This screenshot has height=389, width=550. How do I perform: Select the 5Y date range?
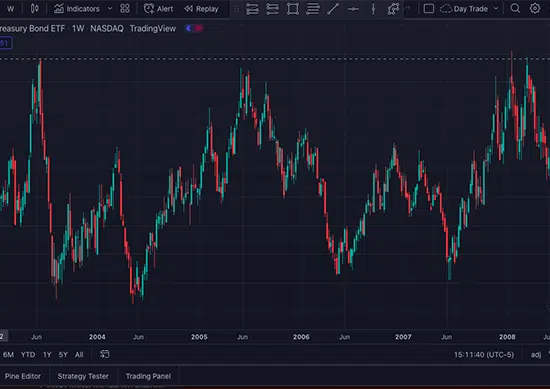(x=63, y=355)
